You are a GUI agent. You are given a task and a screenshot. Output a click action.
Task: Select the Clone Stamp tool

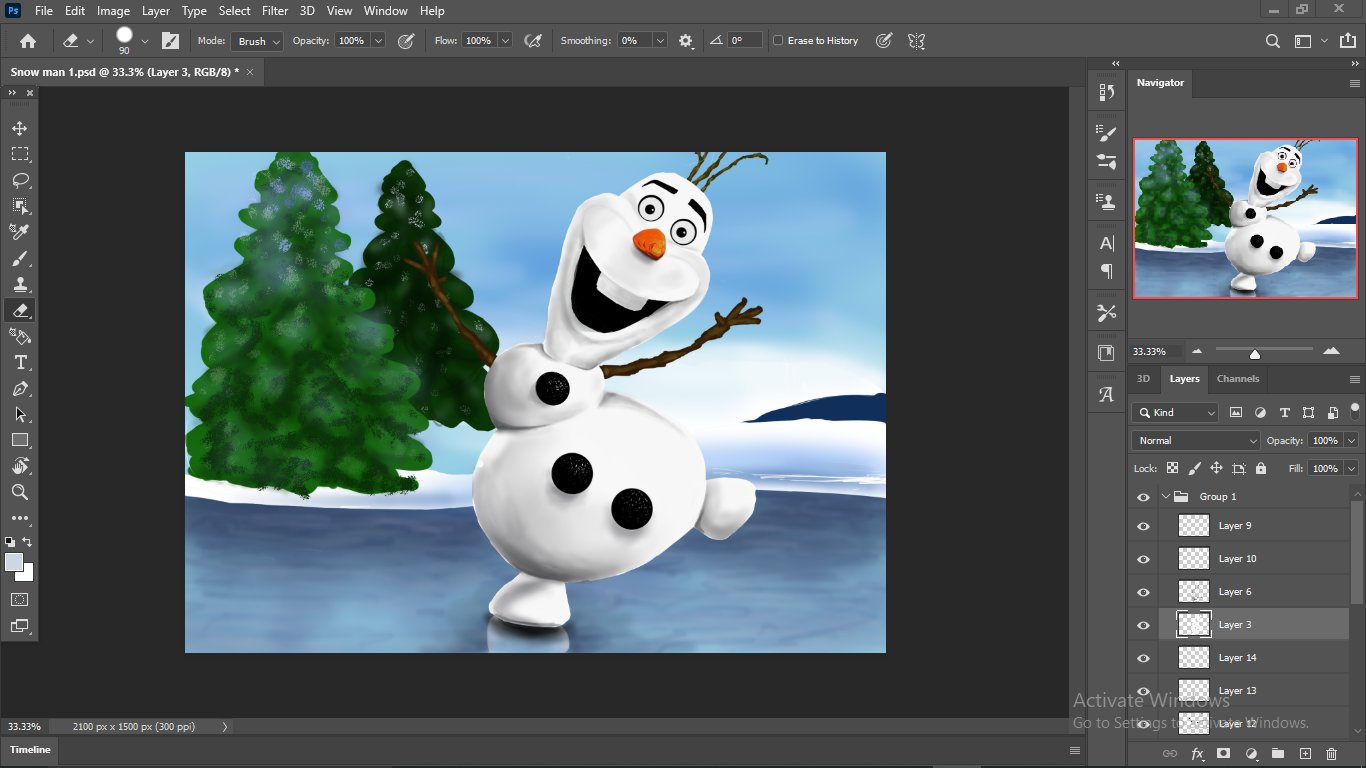tap(20, 284)
